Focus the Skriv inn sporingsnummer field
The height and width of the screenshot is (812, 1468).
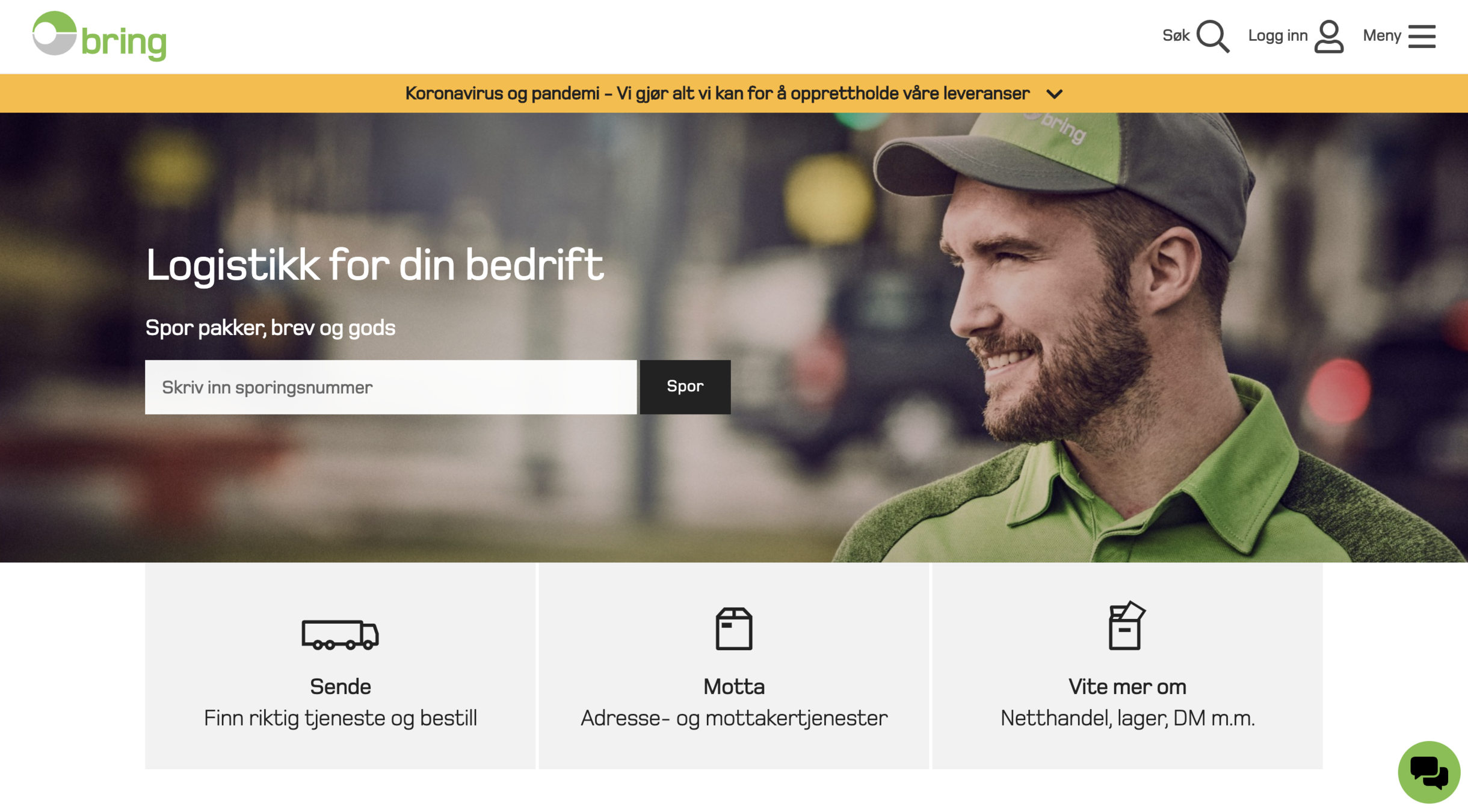(x=390, y=387)
